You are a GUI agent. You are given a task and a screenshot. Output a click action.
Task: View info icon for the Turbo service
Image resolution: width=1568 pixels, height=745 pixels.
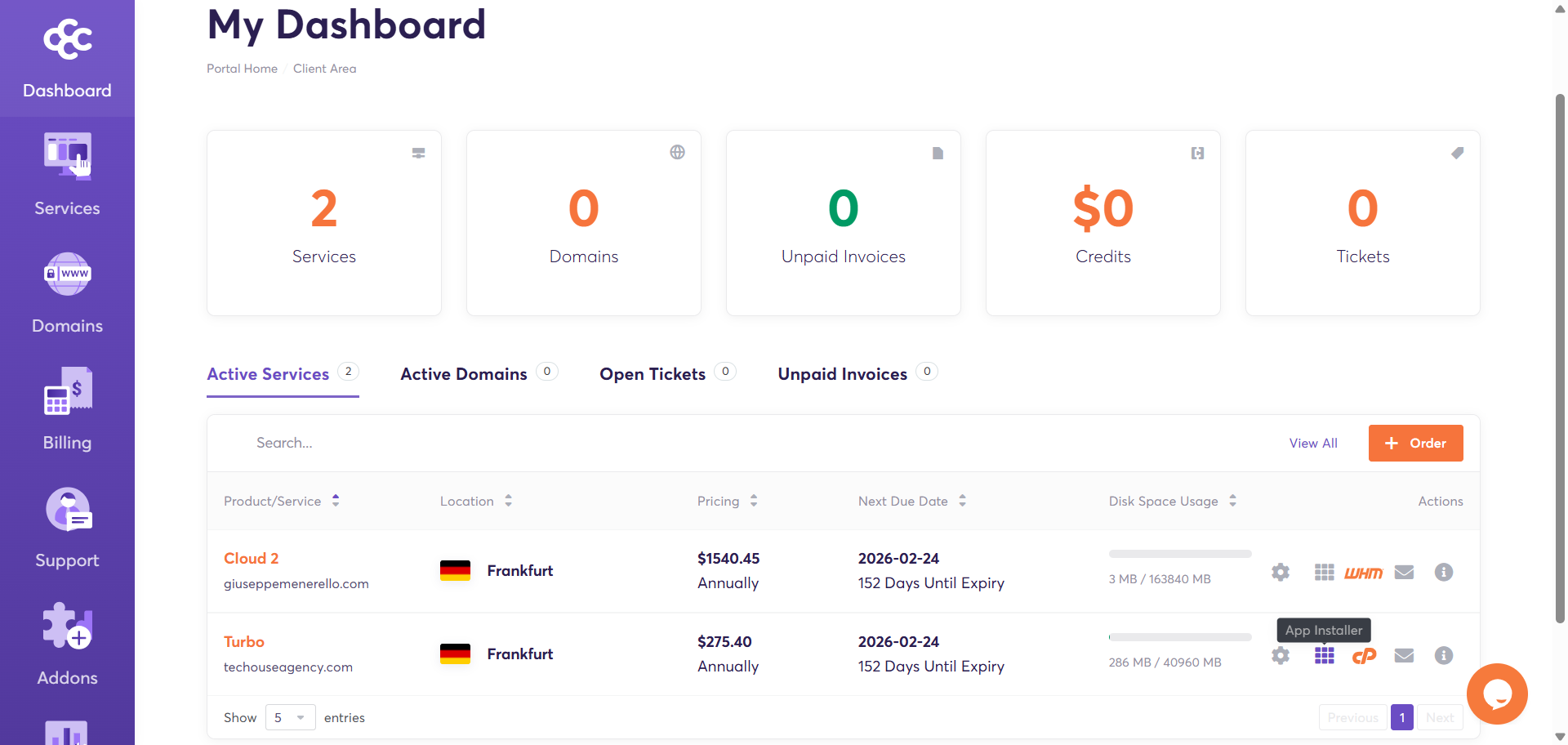1444,655
